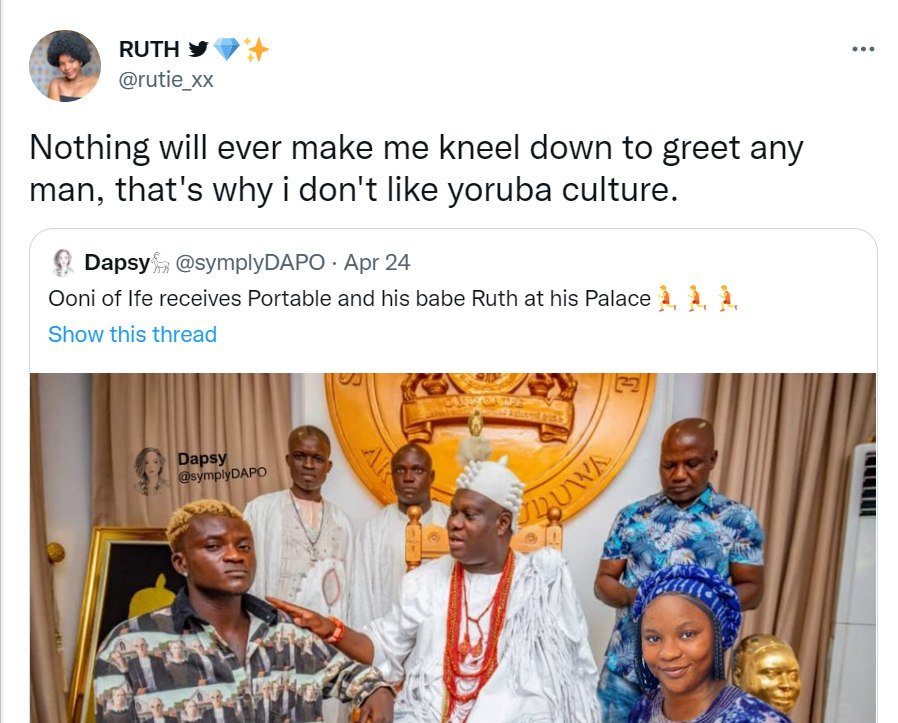Click the Apr 24 timestamp
Viewport: 898px width, 723px height.
[377, 263]
